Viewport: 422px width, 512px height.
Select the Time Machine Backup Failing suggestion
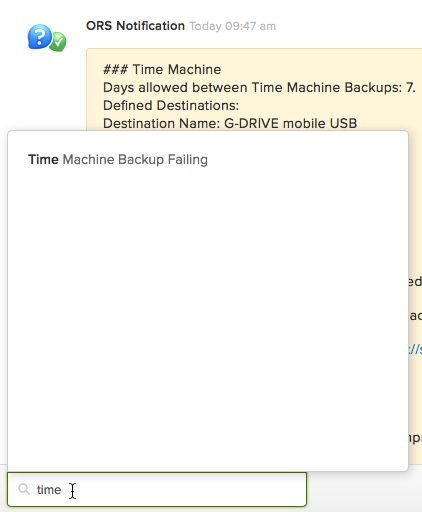pyautogui.click(x=118, y=160)
